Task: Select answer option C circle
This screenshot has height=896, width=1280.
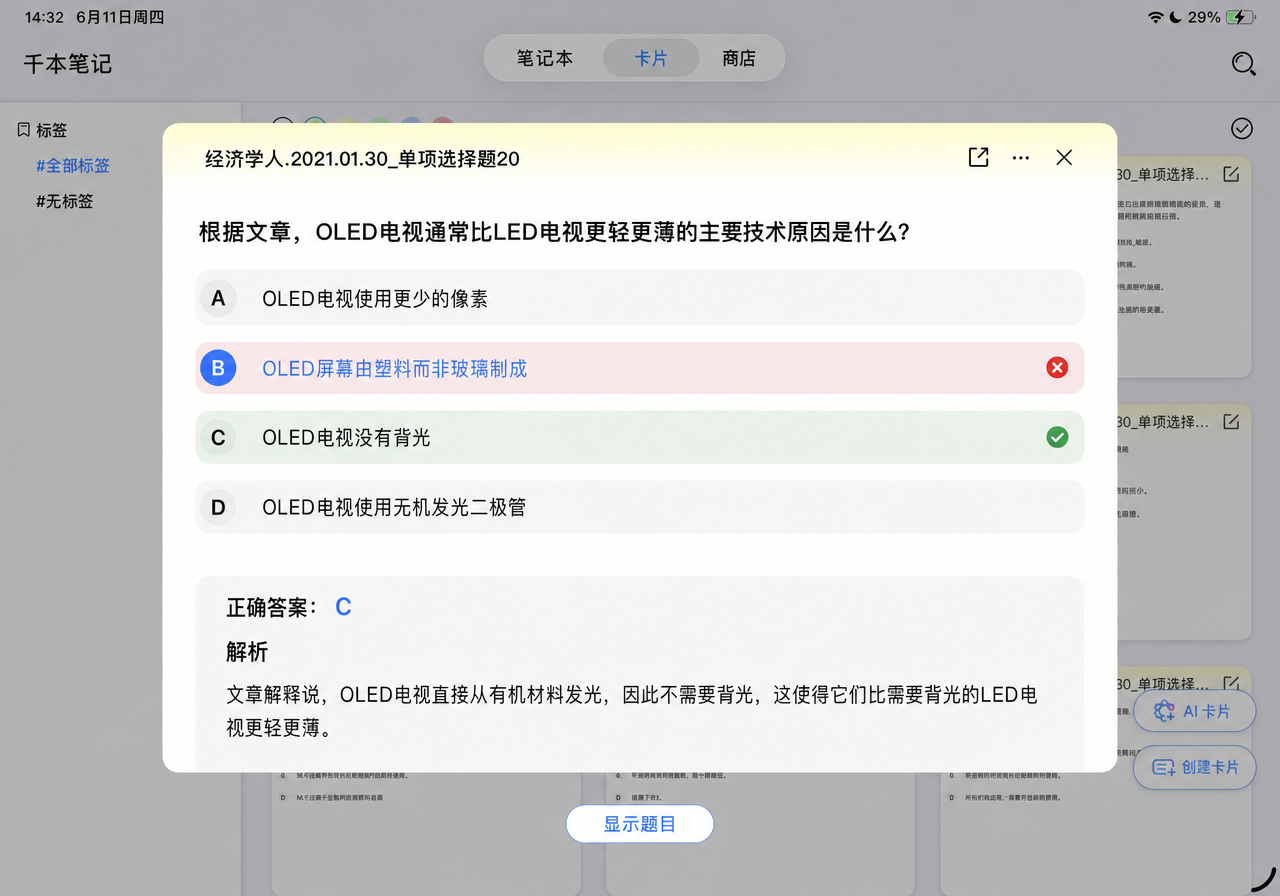Action: [218, 437]
